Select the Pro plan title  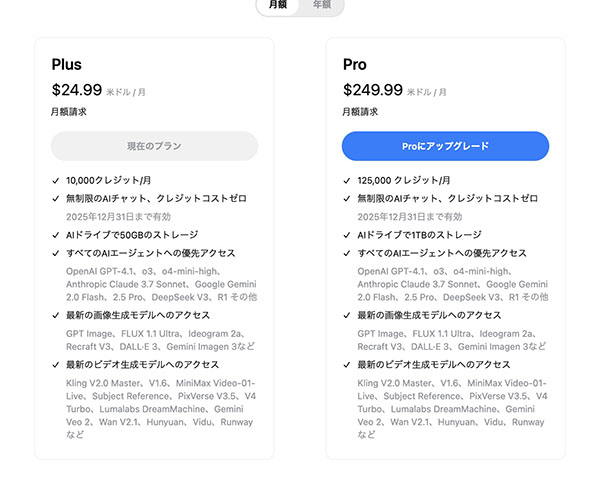(x=355, y=64)
